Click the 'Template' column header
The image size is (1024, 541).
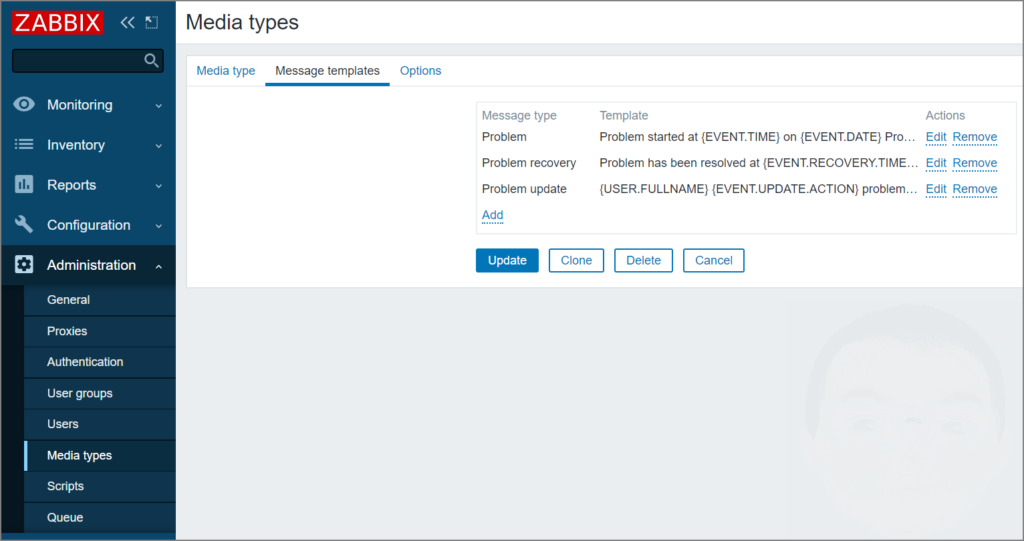coord(624,115)
